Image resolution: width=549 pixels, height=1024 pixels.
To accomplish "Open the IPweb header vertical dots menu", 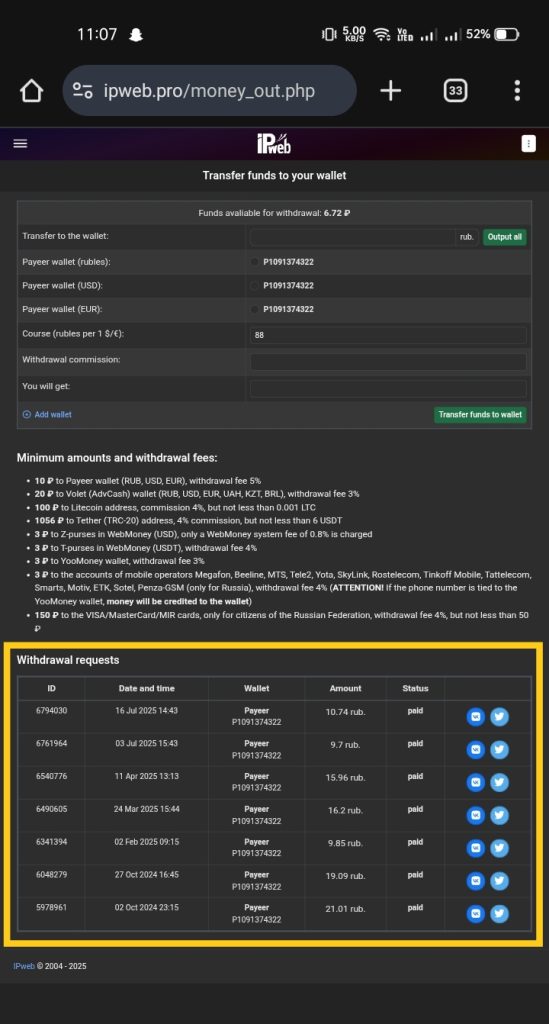I will (529, 144).
